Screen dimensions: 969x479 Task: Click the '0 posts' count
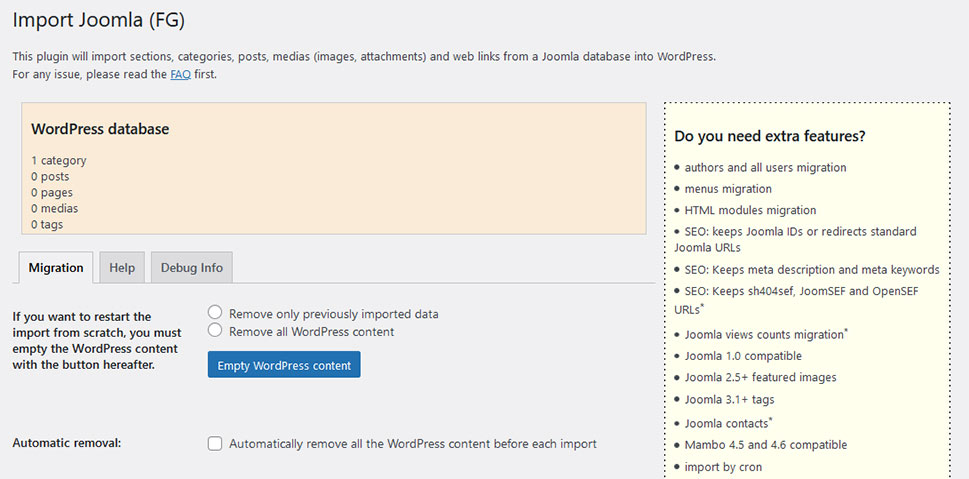click(x=50, y=177)
